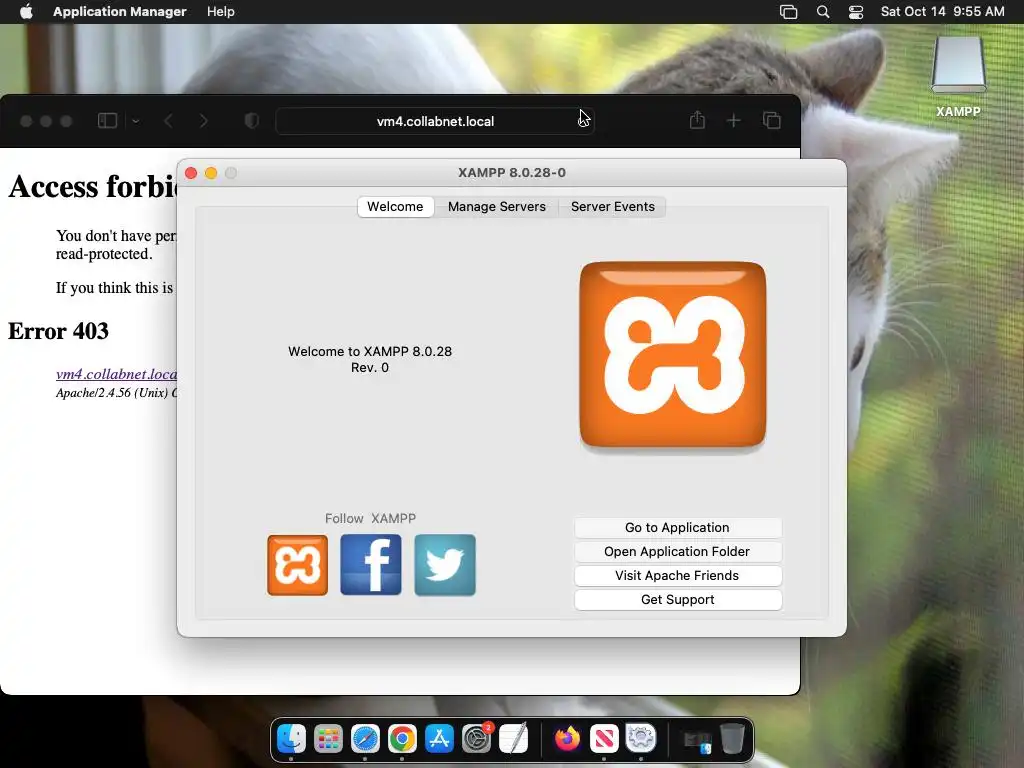This screenshot has width=1024, height=768.
Task: Click the Safari privacy shield icon
Action: pyautogui.click(x=251, y=121)
